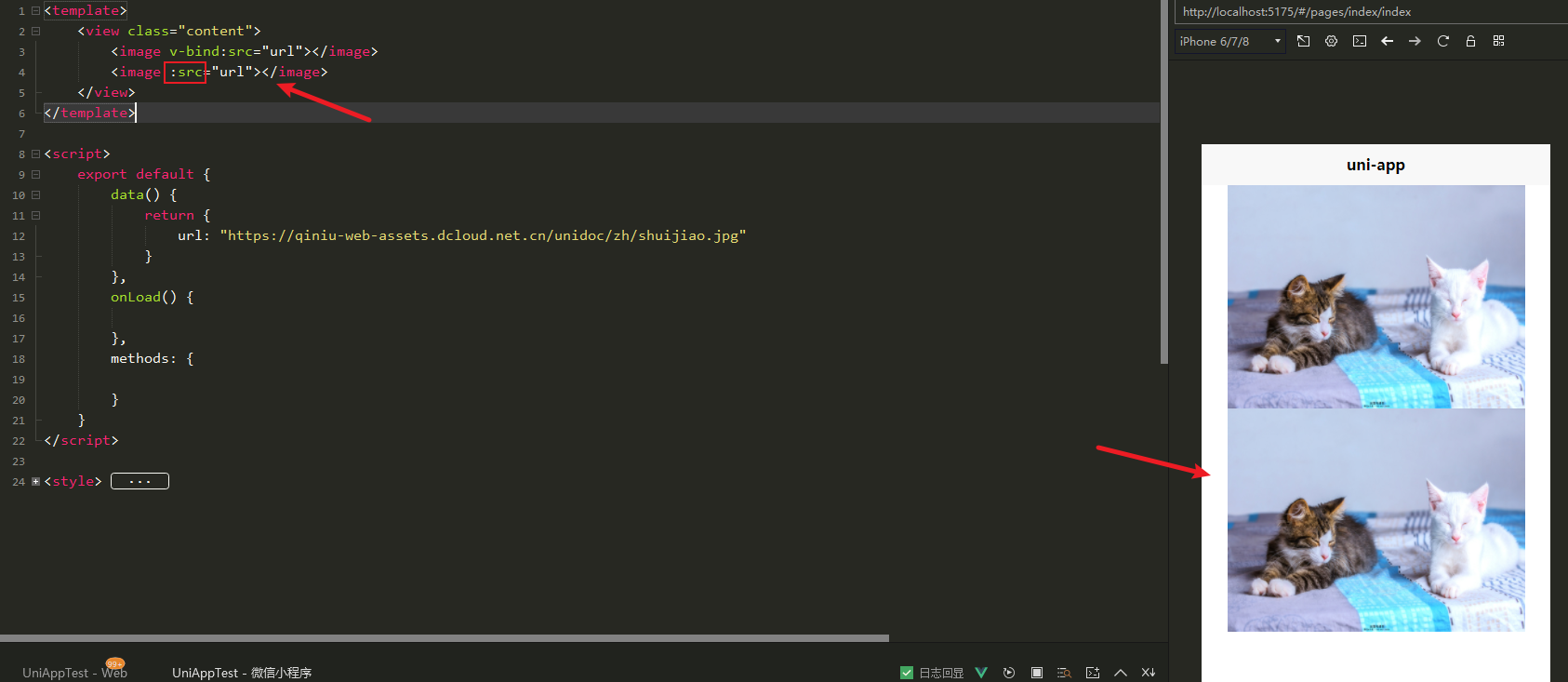
Task: Expand console panel with the up chevron
Action: click(1121, 672)
